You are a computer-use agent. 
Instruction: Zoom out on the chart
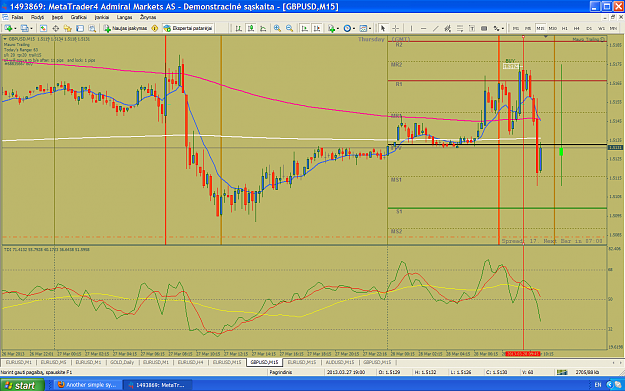pos(289,28)
